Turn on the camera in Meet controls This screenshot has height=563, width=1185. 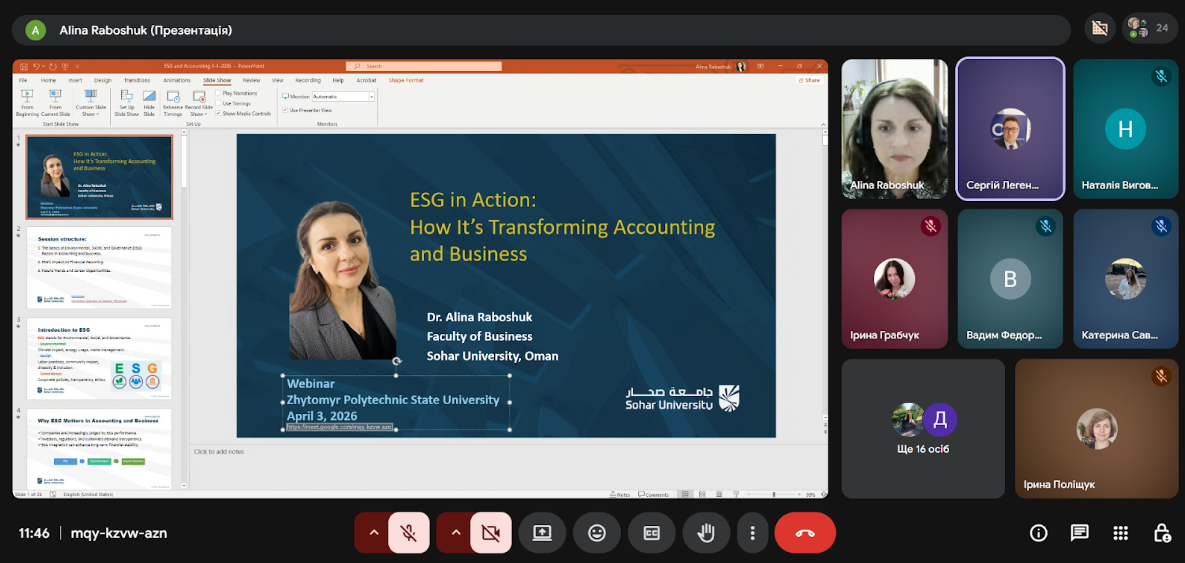tap(490, 533)
